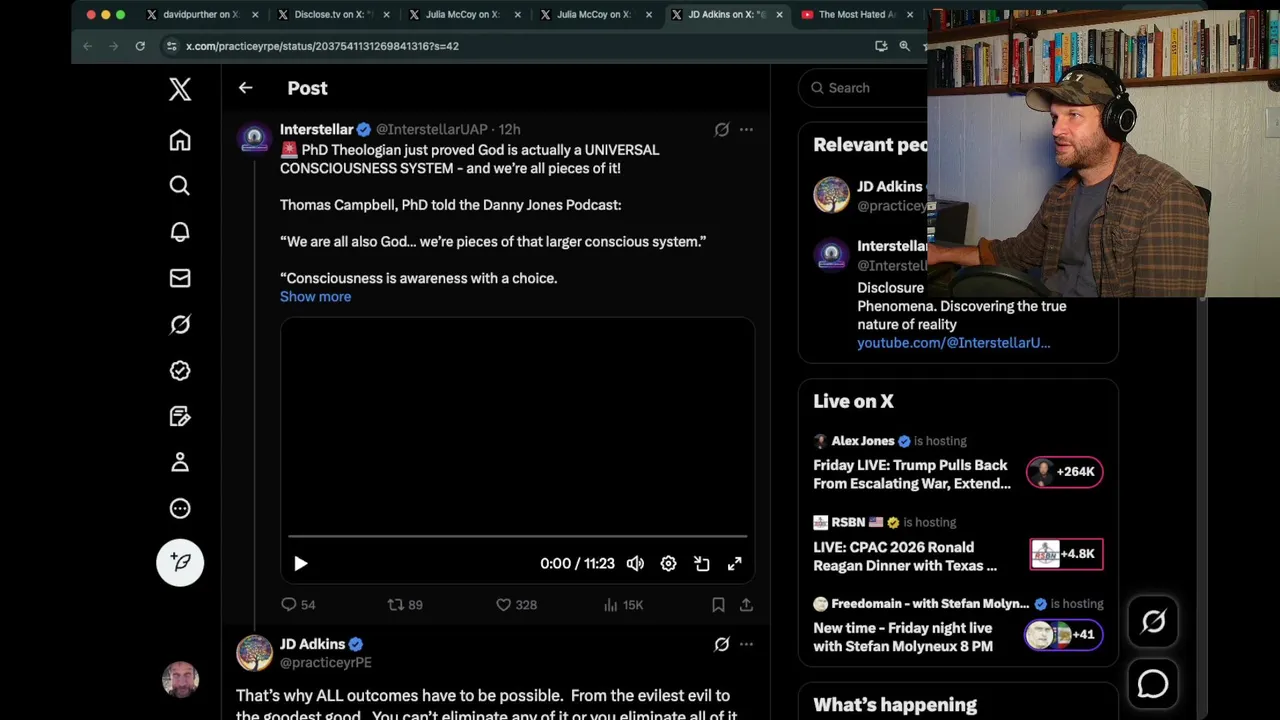This screenshot has height=720, width=1280.
Task: Click browser back arrow
Action: 87,46
